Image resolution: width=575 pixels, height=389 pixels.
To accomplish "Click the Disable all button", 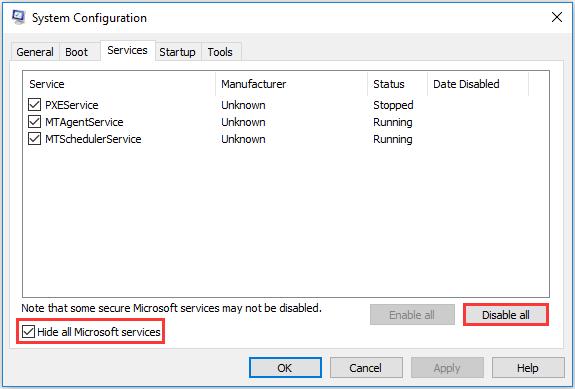I will [x=506, y=315].
